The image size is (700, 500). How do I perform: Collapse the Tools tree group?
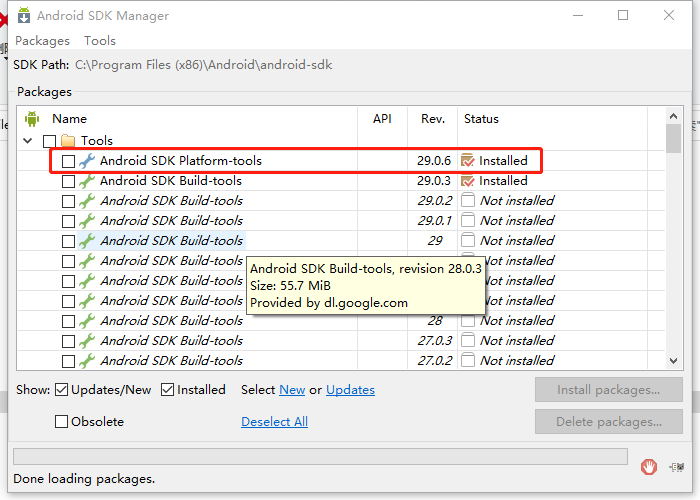28,141
